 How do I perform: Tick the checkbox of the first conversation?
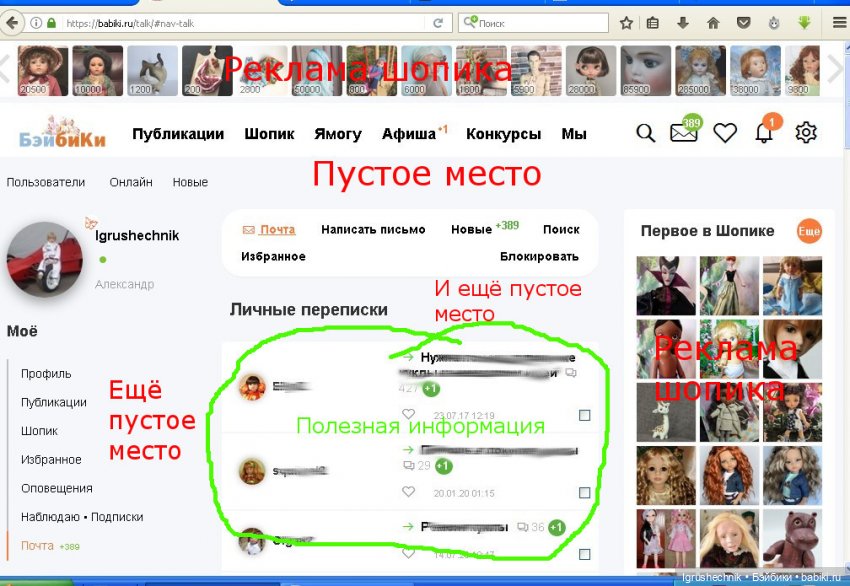click(x=585, y=415)
